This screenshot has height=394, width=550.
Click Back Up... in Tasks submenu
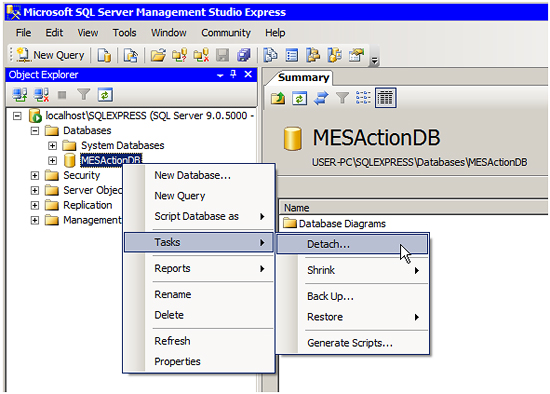(x=352, y=296)
